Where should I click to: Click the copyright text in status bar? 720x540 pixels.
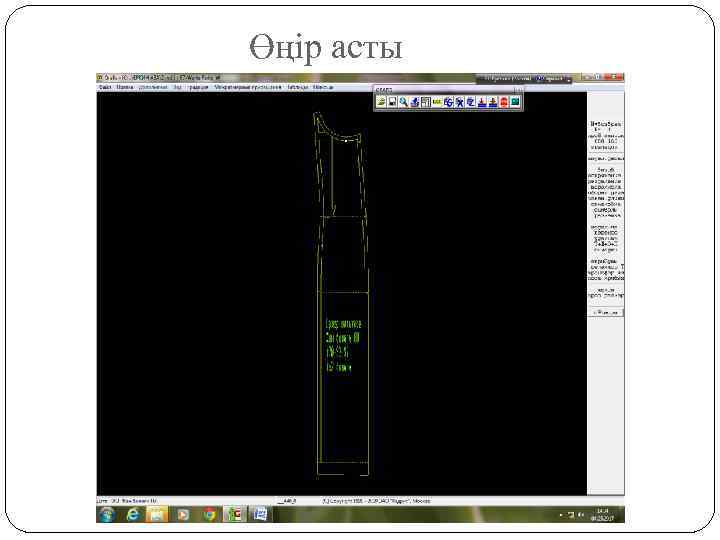click(x=377, y=501)
